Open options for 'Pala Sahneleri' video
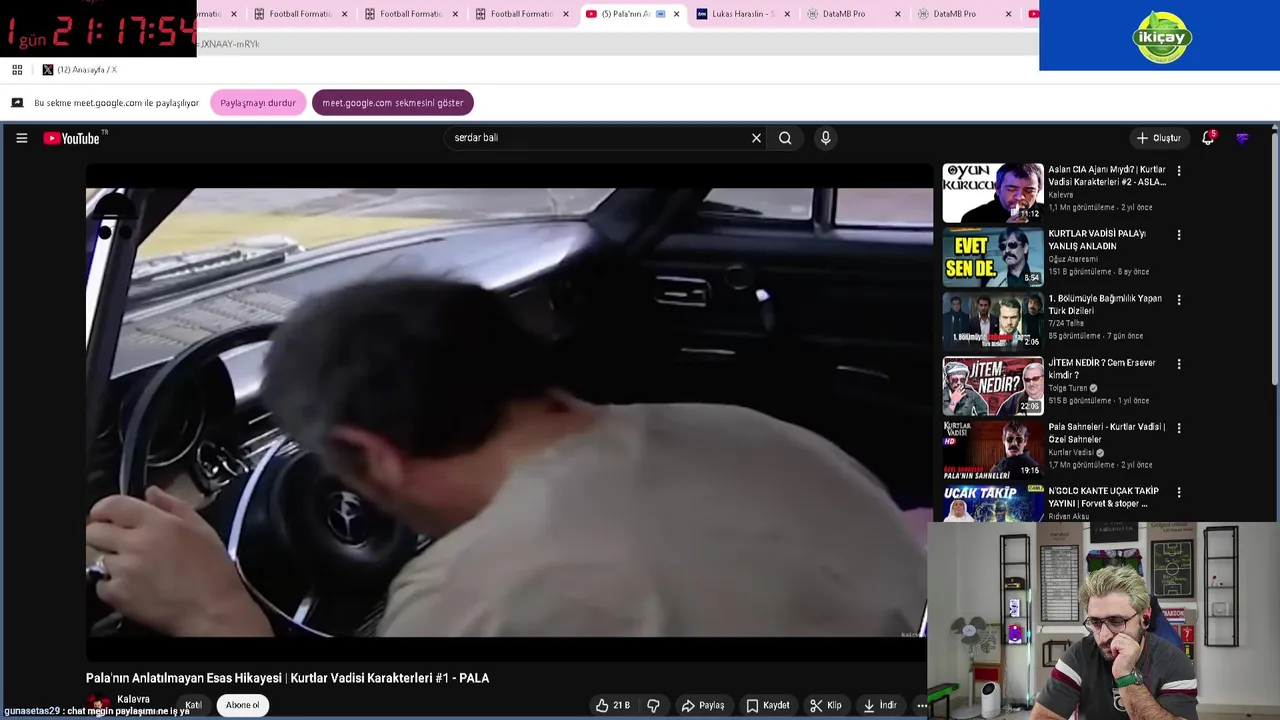Viewport: 1280px width, 720px height. [1179, 428]
